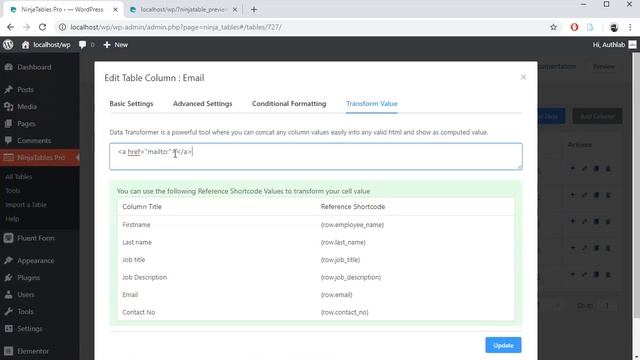
Task: Open Dashboard in the sidebar
Action: (x=34, y=67)
